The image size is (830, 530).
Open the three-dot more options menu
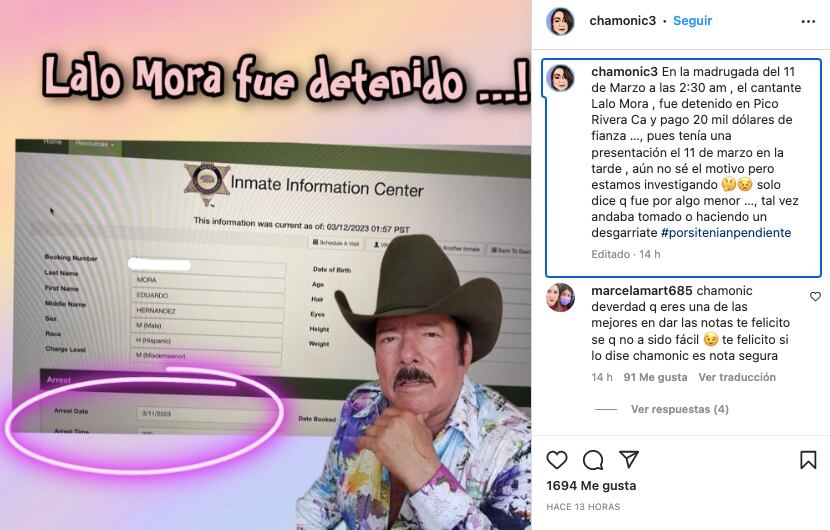pyautogui.click(x=808, y=21)
